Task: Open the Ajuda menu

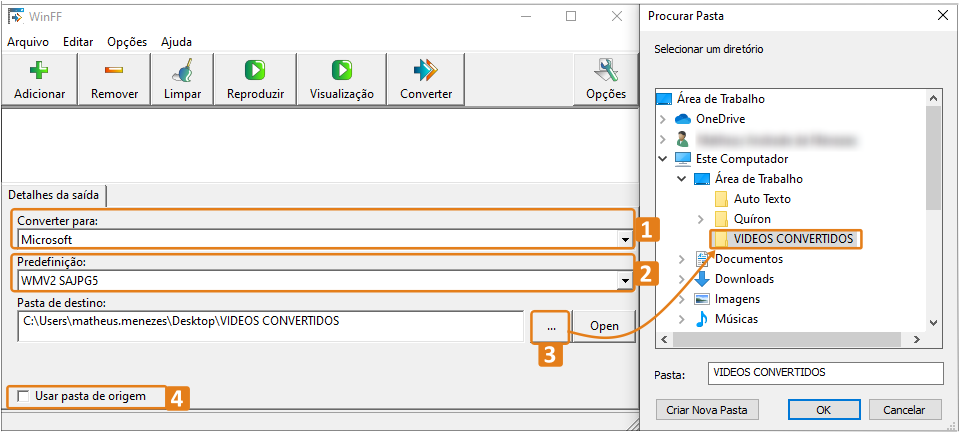Action: pyautogui.click(x=177, y=42)
